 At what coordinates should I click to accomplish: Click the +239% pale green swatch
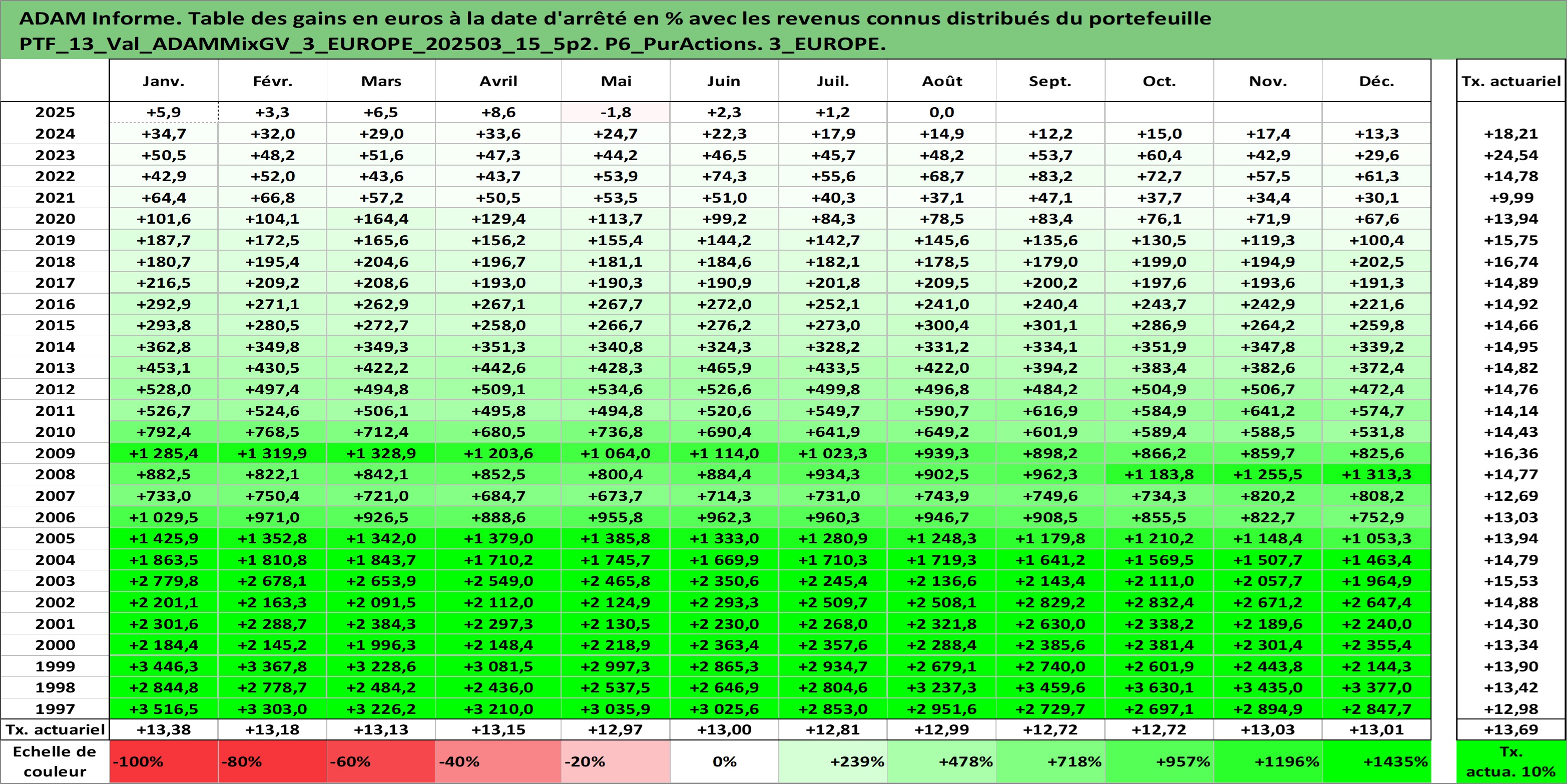pos(833,761)
